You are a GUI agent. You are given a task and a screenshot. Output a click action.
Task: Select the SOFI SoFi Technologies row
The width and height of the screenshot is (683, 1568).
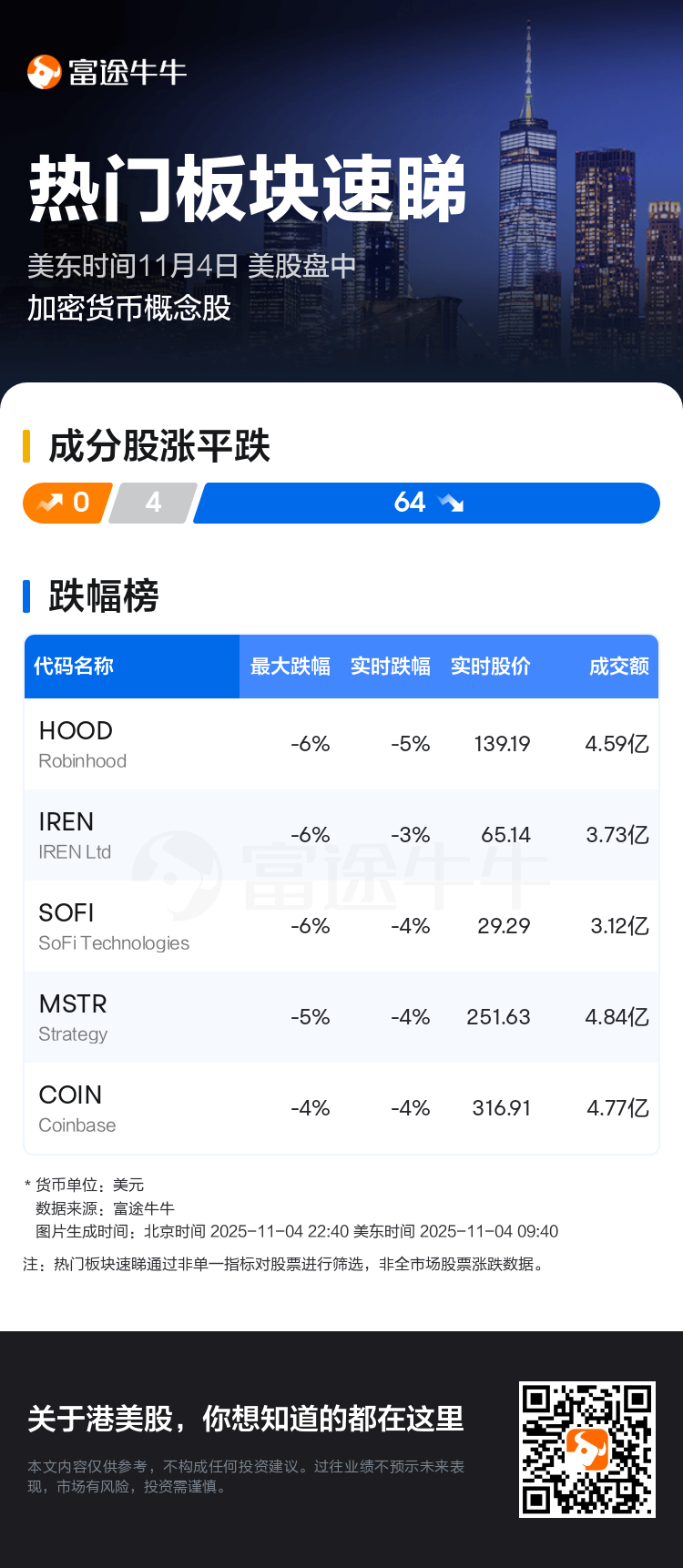(x=341, y=926)
